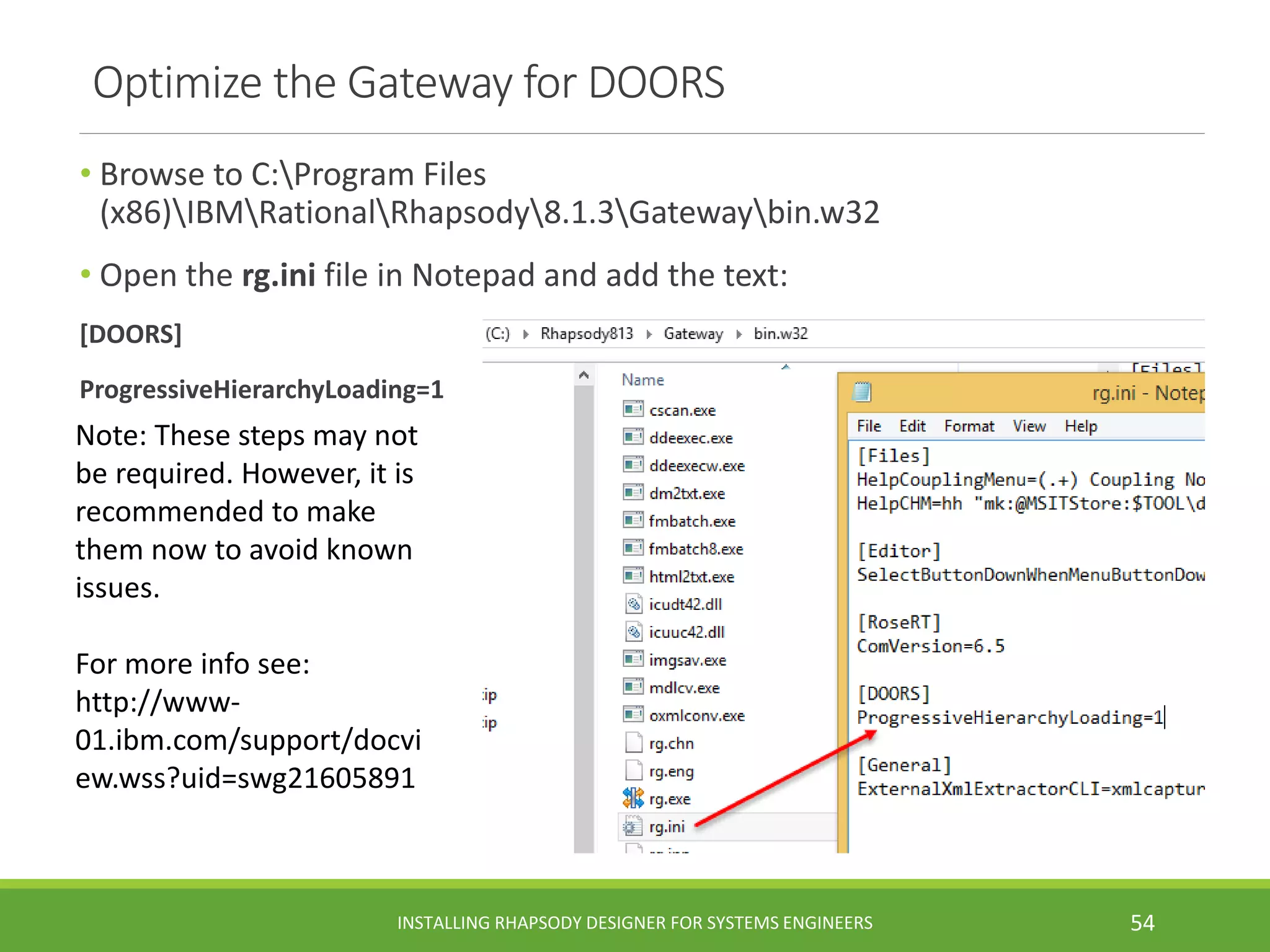Select the fmbatch8.exe file name
1270x952 pixels.
click(x=696, y=549)
